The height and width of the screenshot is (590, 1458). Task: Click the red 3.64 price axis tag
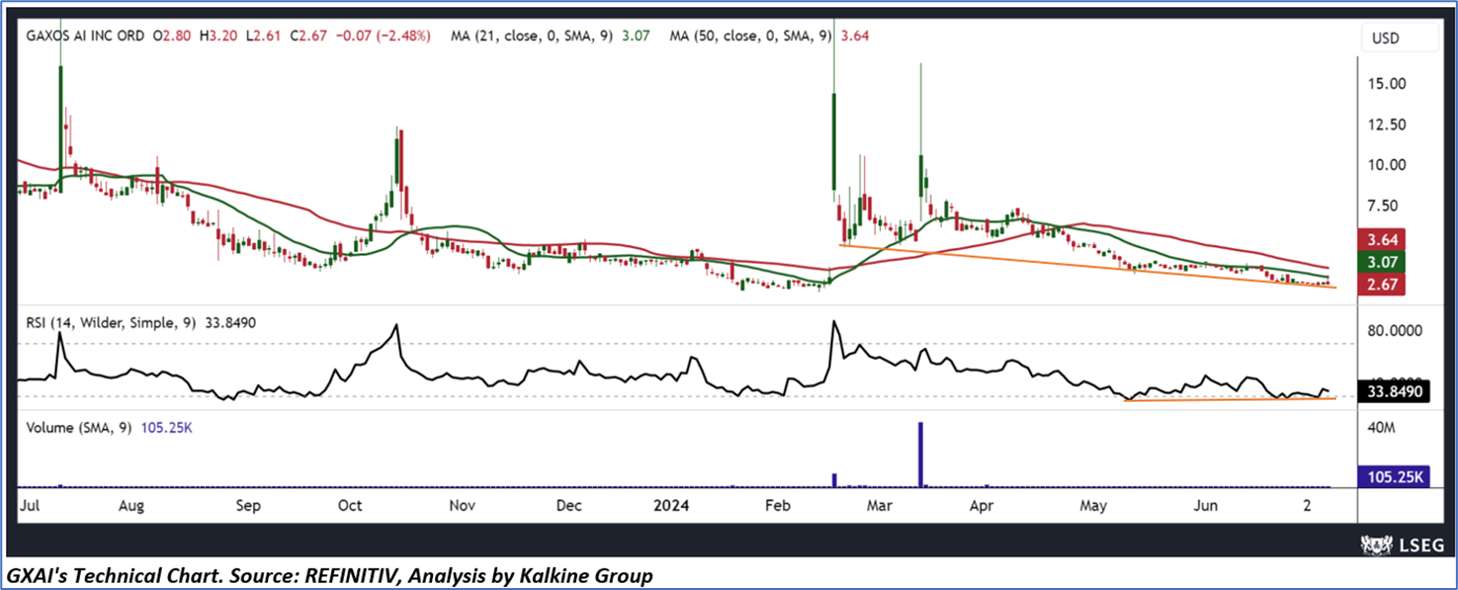(1382, 240)
